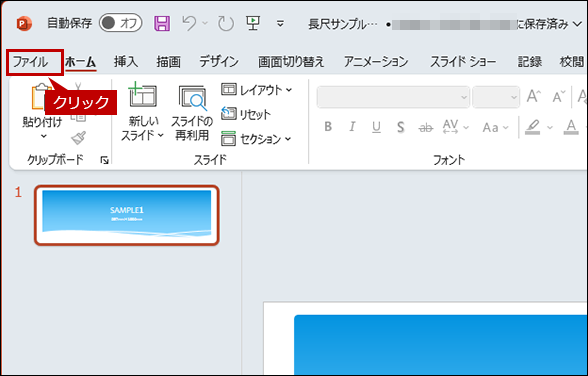The image size is (588, 376).
Task: Click the blue shape on the slide canvas
Action: pos(441,345)
